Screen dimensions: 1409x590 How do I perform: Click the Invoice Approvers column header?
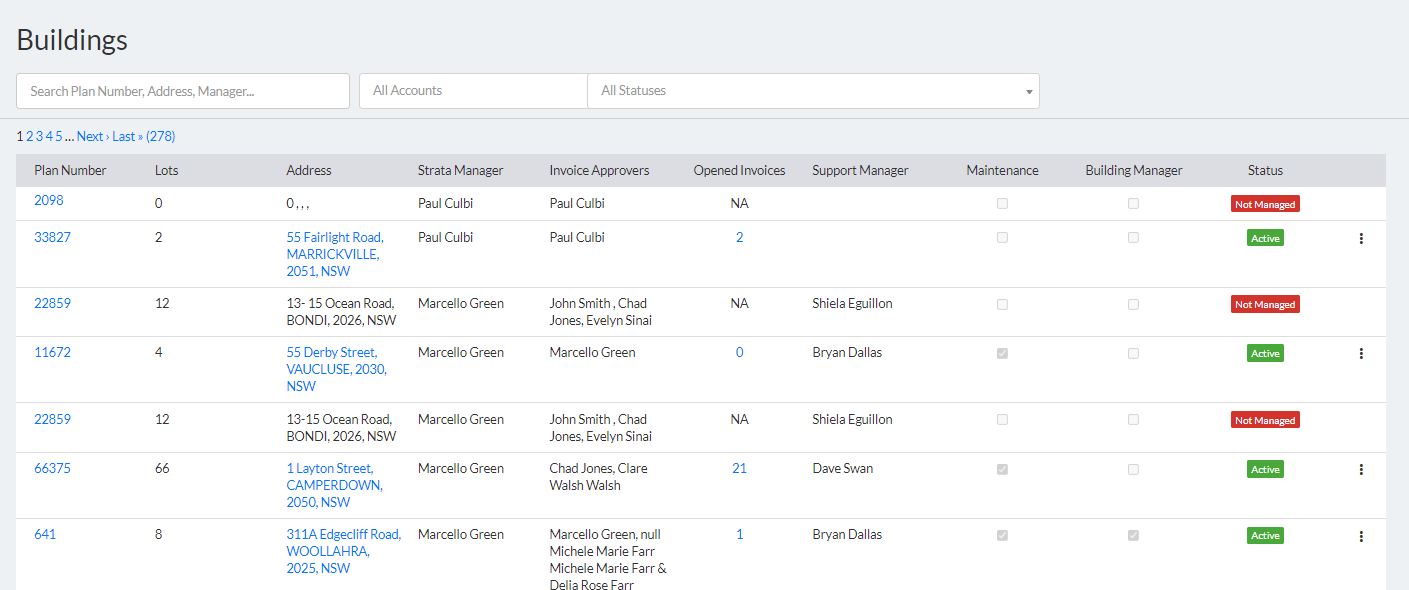pos(599,170)
